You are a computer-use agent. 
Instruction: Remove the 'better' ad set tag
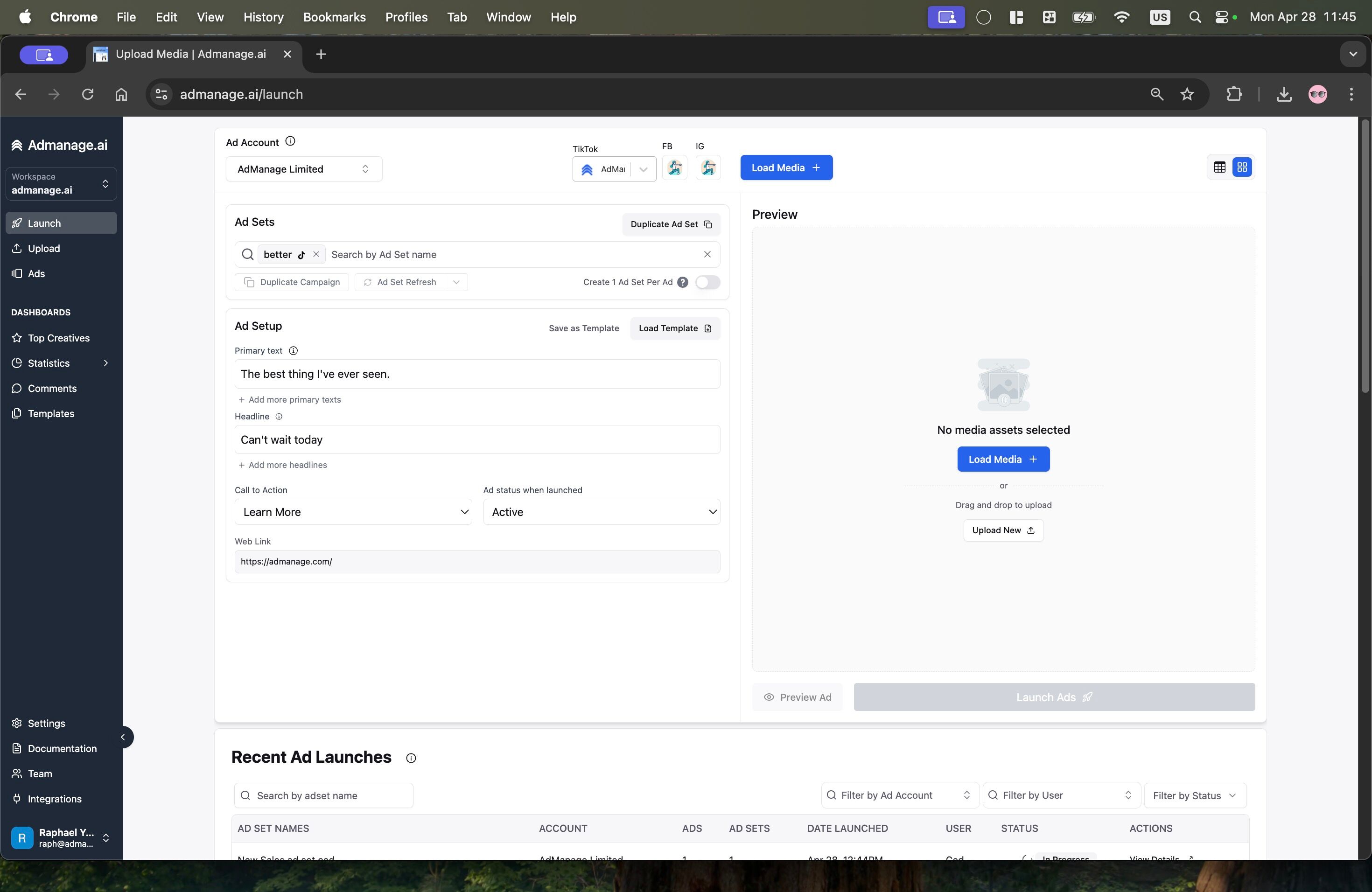(316, 254)
